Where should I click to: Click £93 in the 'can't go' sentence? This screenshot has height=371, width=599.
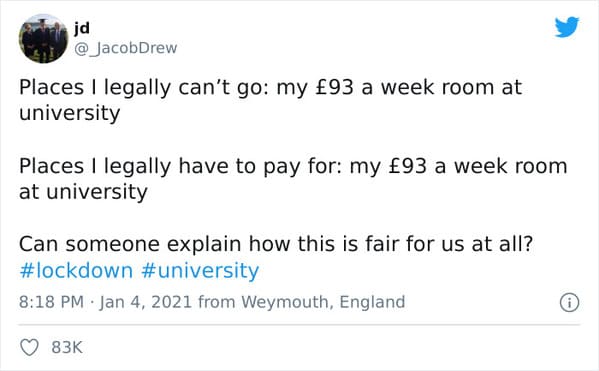(335, 87)
